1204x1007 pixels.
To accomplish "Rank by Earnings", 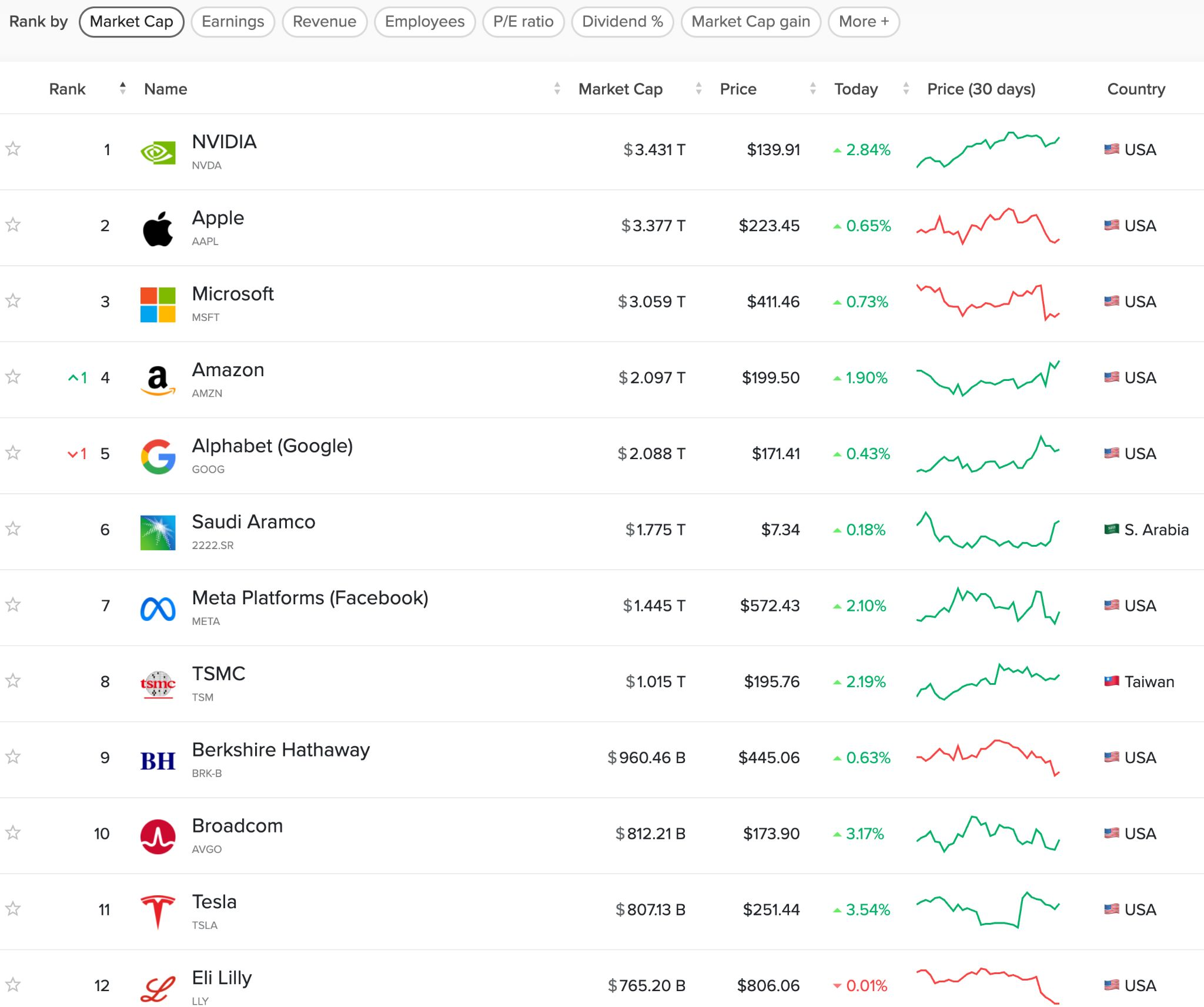I will pos(233,22).
